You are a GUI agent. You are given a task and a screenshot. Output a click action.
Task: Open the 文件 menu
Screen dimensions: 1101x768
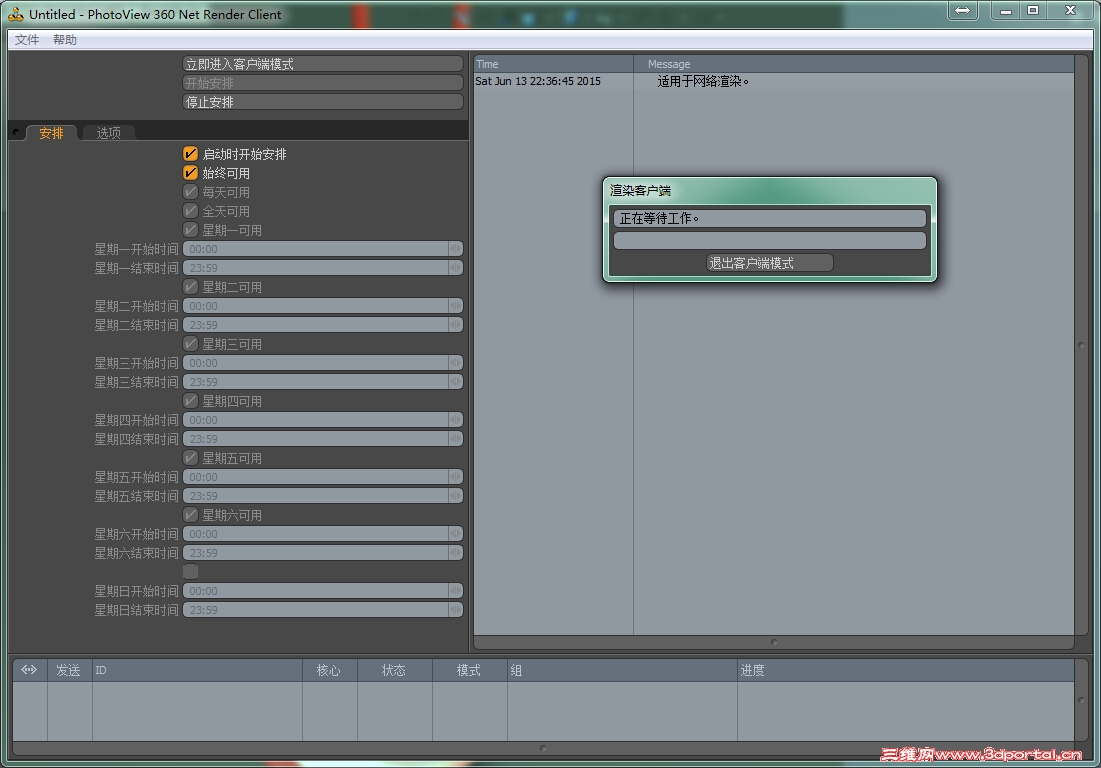point(27,39)
